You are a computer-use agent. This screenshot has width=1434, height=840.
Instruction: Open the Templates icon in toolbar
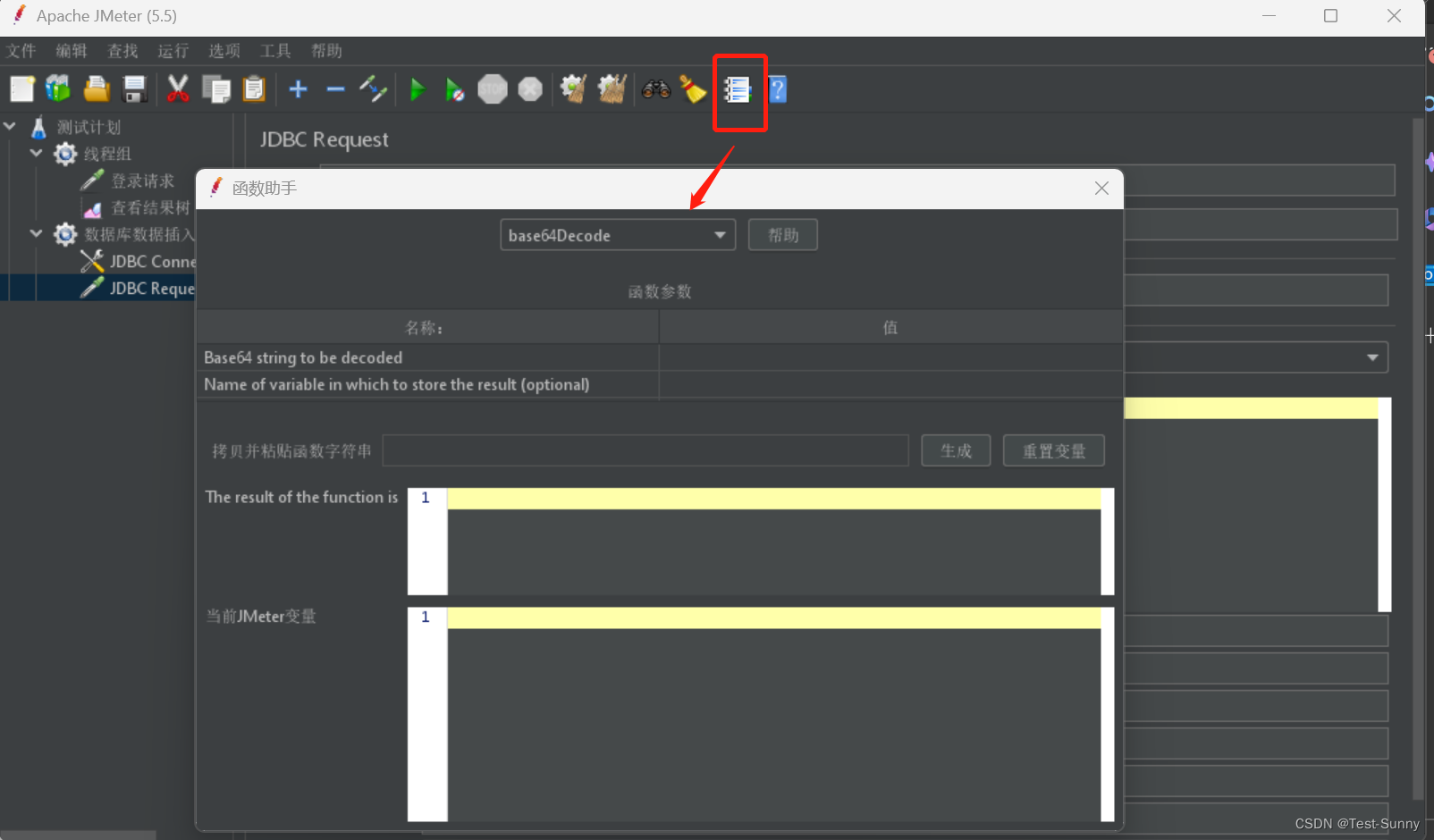pos(58,89)
